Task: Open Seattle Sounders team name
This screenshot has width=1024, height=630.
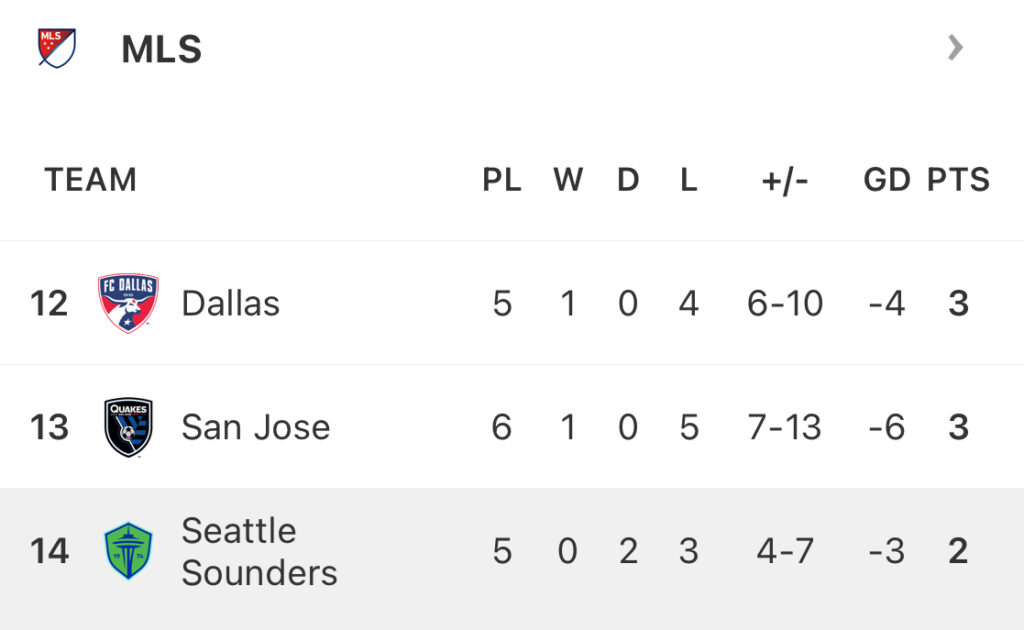Action: [259, 552]
